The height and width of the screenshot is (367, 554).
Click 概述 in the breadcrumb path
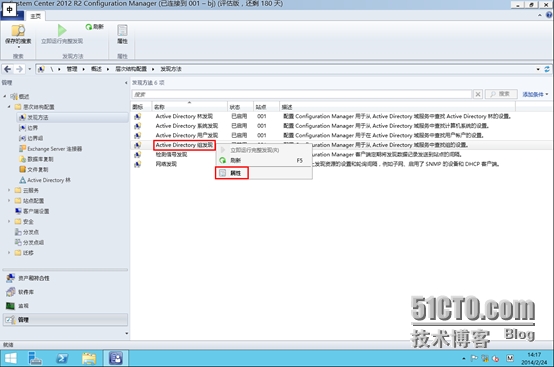coord(96,69)
